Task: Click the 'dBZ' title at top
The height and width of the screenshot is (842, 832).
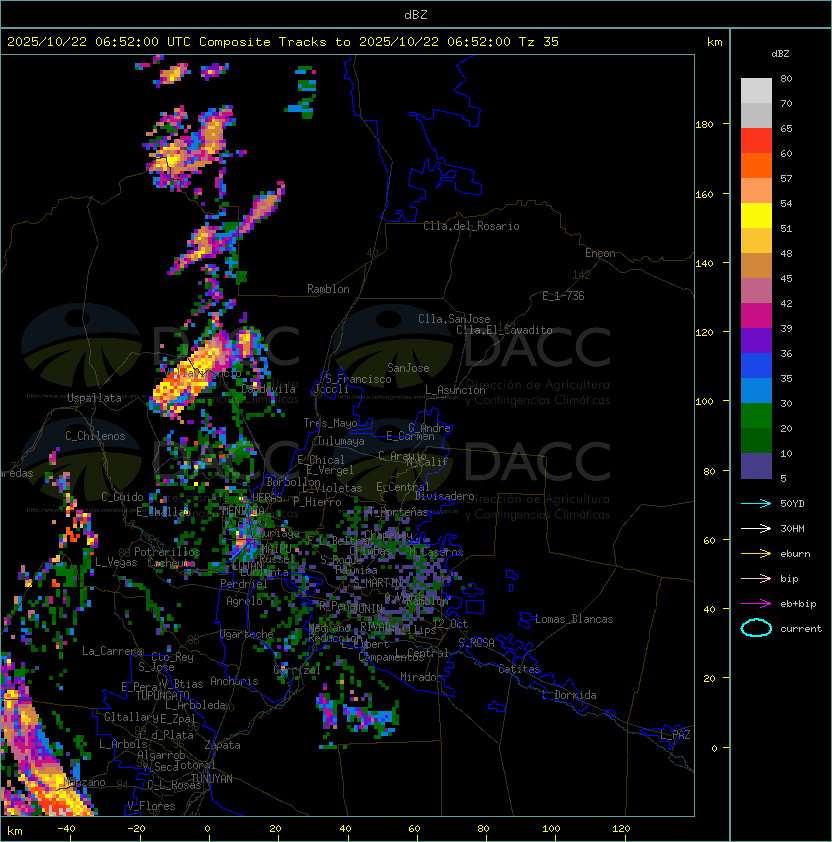Action: [416, 14]
